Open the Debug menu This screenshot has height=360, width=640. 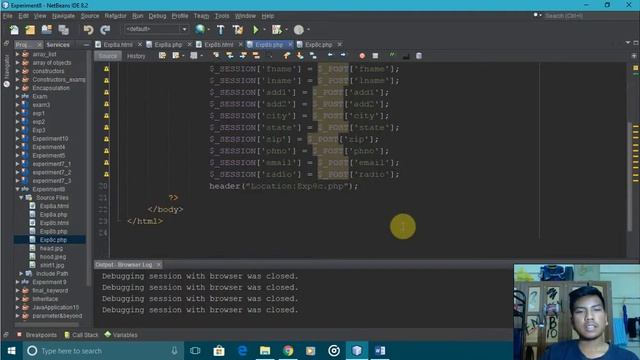pyautogui.click(x=157, y=16)
